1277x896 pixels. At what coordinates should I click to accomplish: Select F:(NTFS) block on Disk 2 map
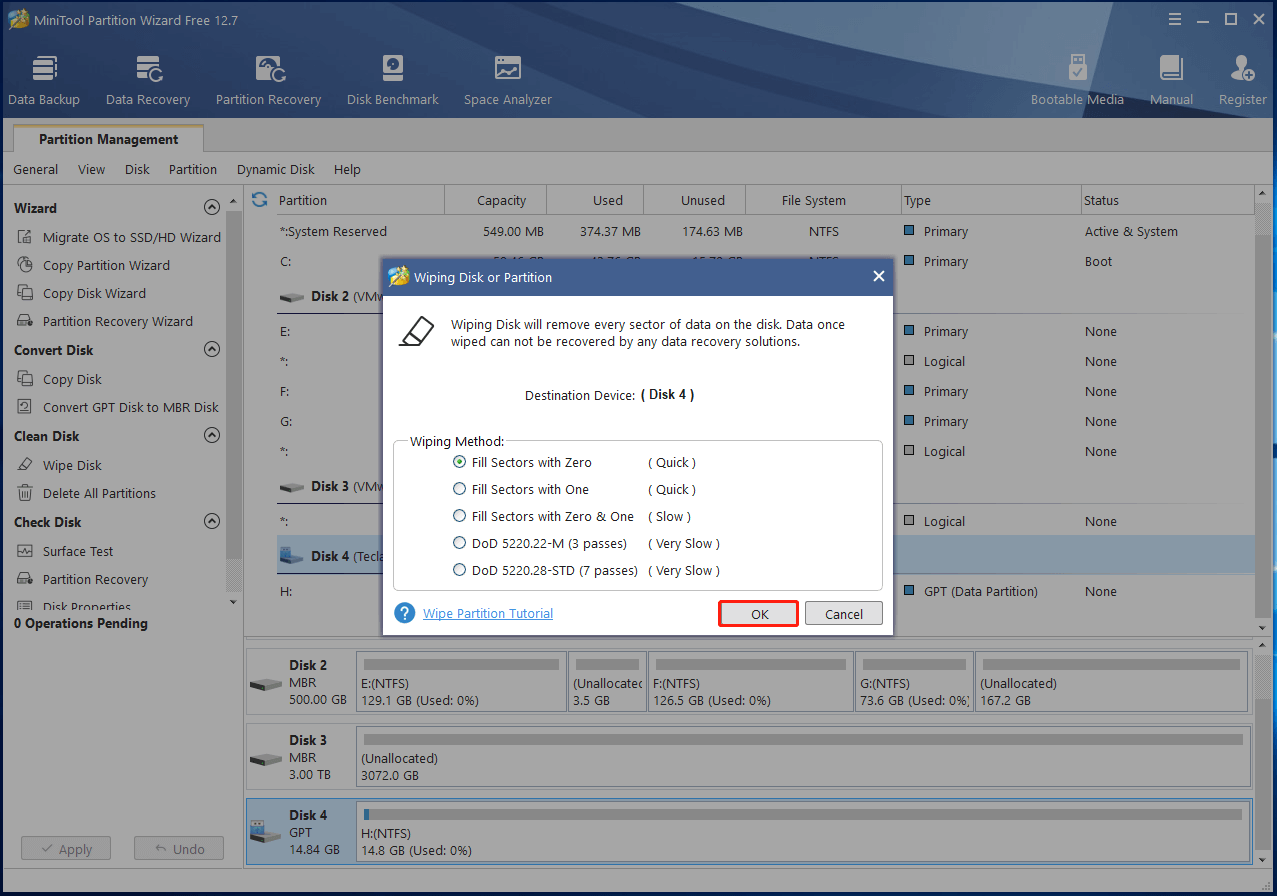pyautogui.click(x=751, y=682)
